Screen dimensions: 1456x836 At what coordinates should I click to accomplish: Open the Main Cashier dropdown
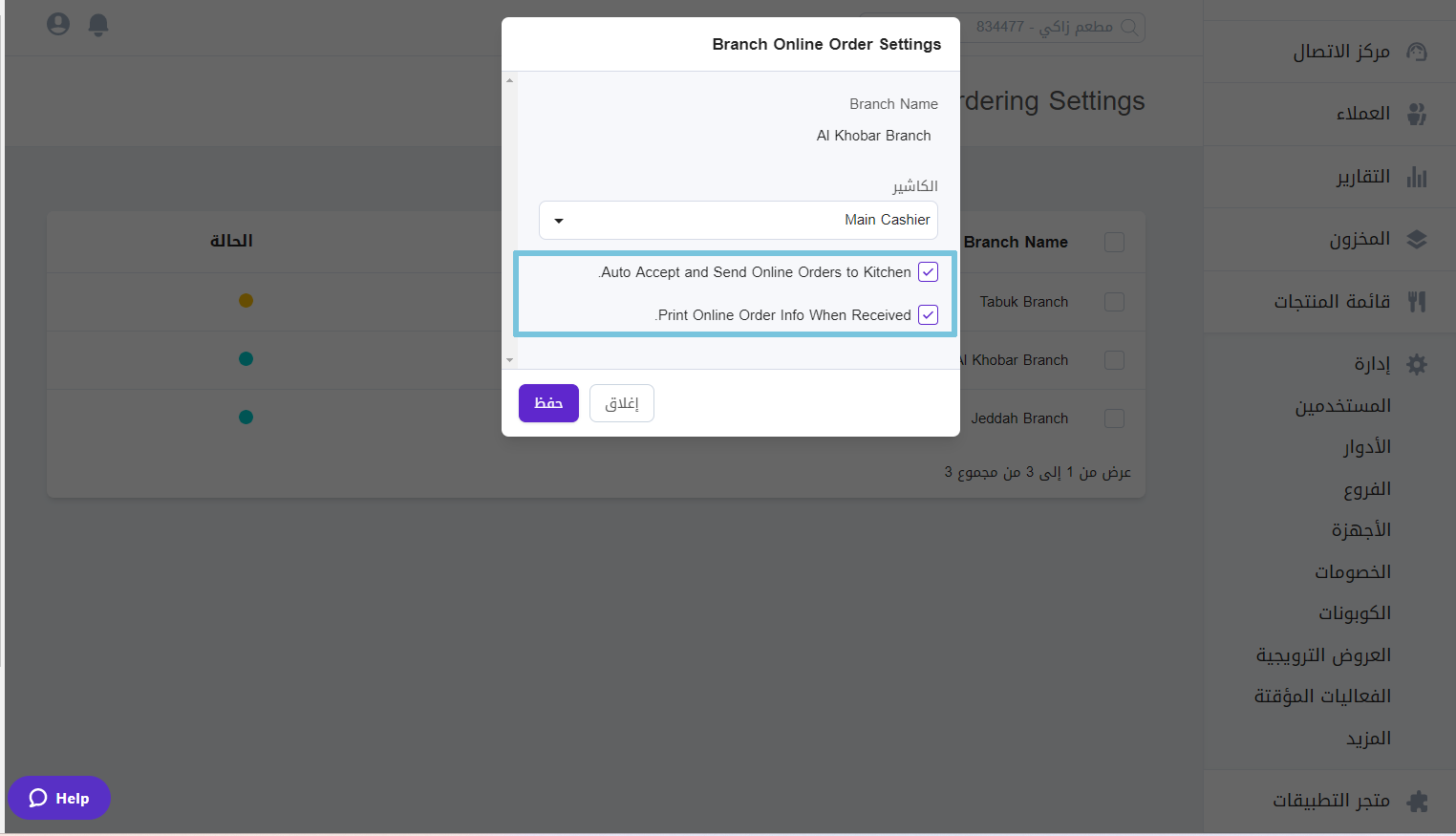[x=738, y=221]
